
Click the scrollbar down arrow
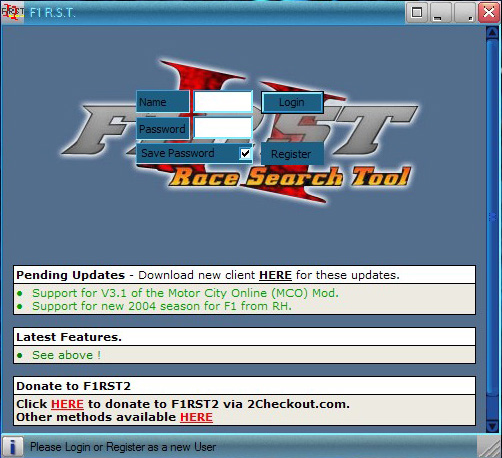point(492,426)
